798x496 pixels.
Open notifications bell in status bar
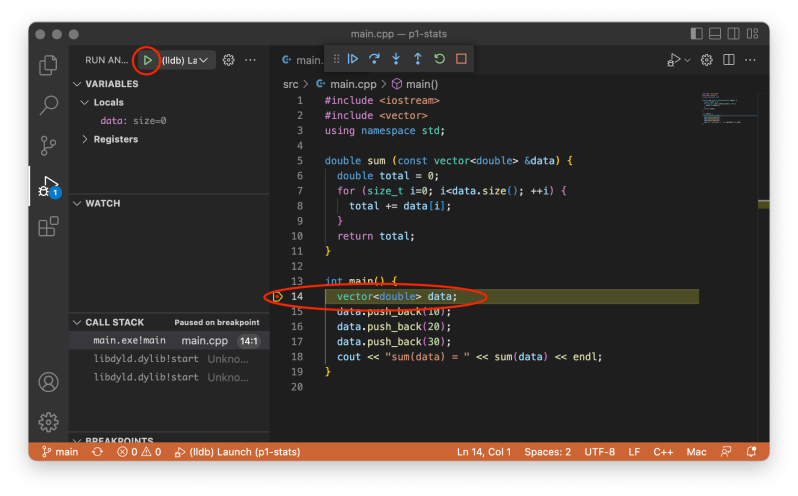(x=751, y=452)
